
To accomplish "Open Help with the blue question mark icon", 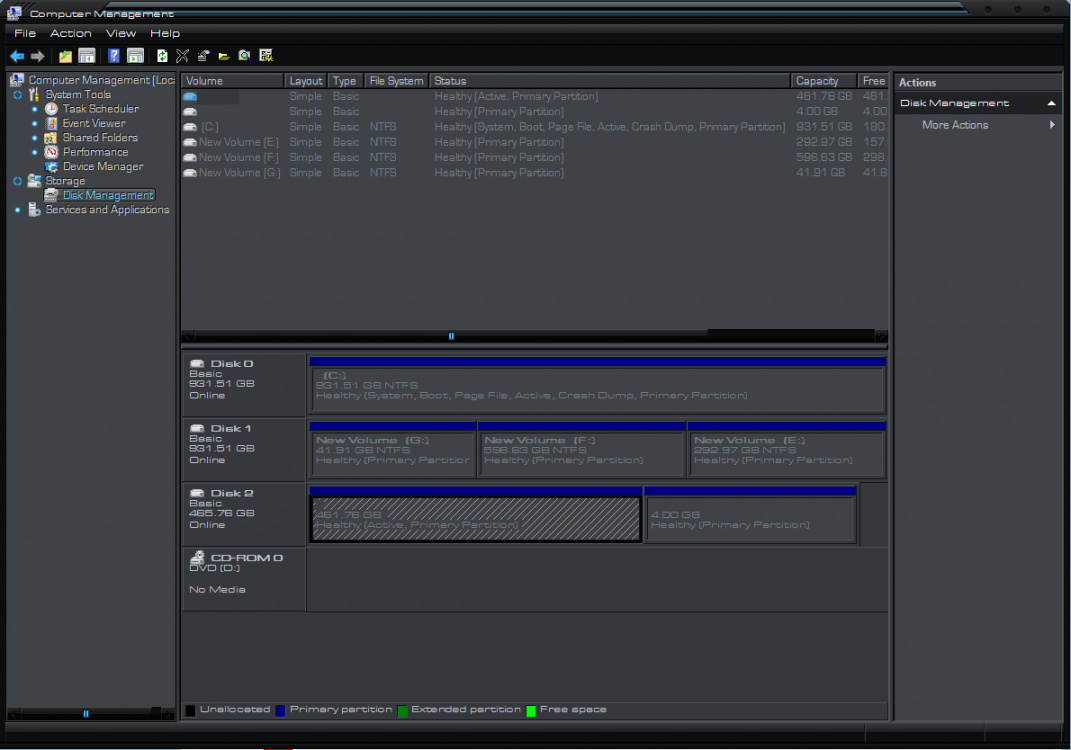I will (114, 56).
